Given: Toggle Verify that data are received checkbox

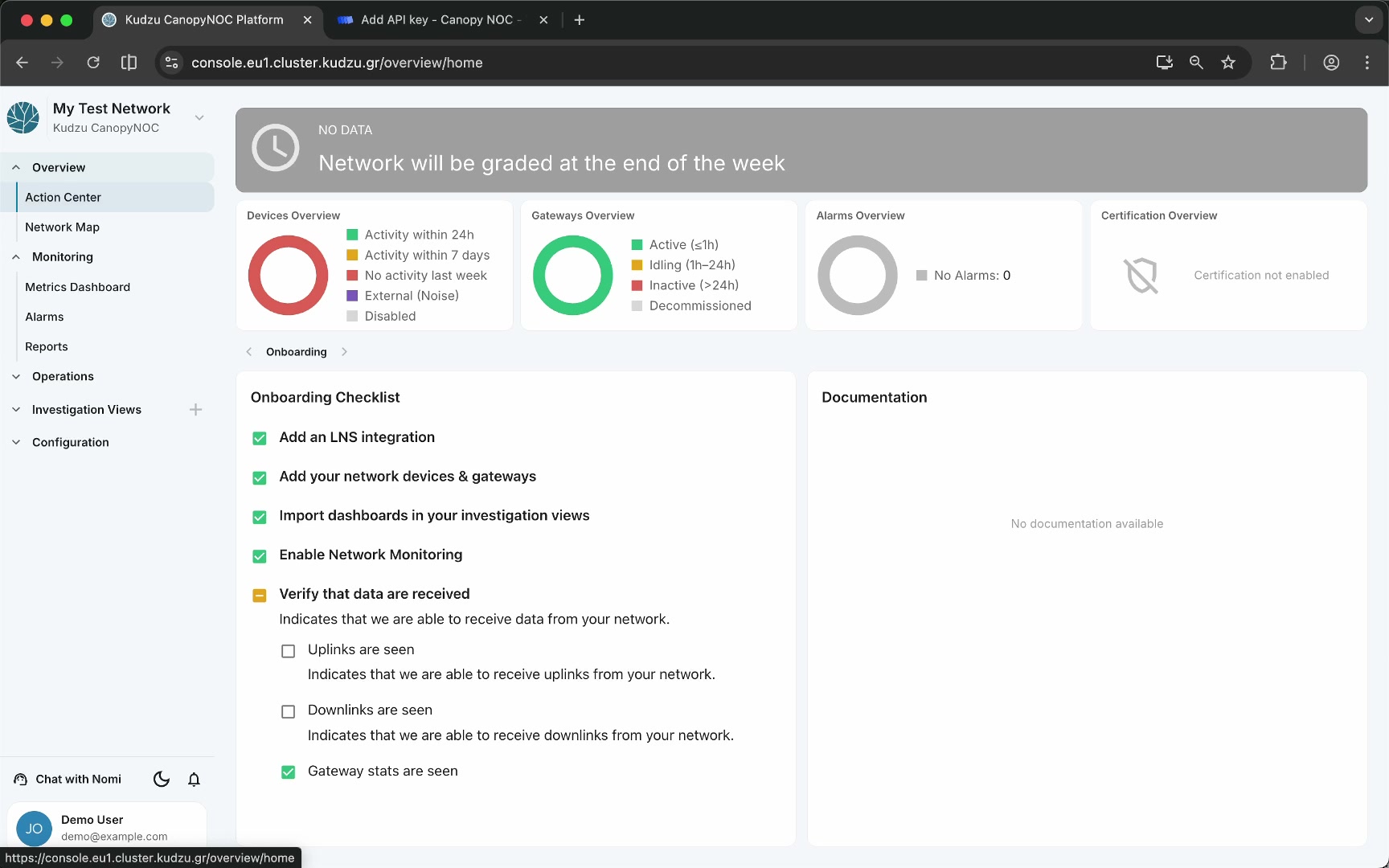Looking at the screenshot, I should (x=260, y=596).
